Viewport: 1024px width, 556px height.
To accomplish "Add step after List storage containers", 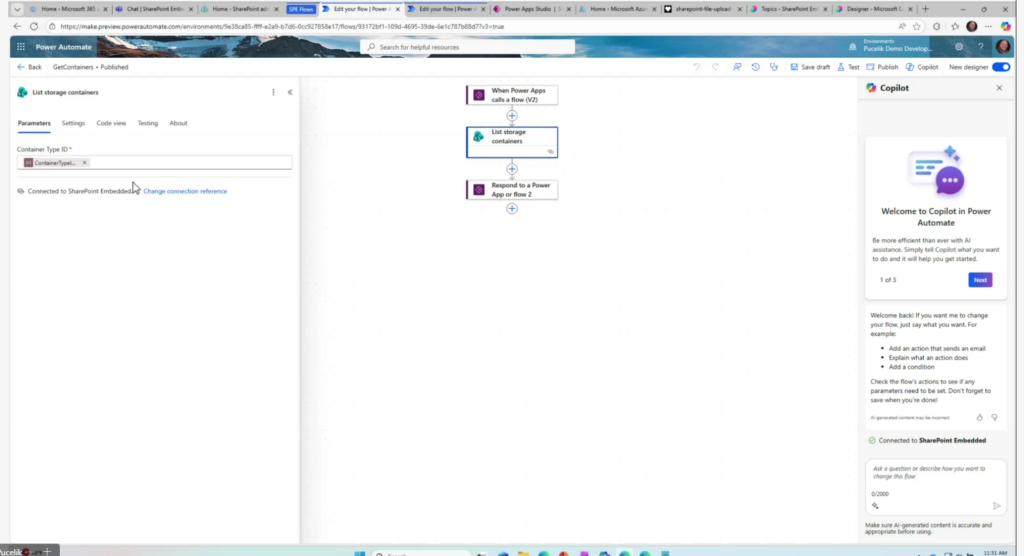I will click(x=512, y=169).
